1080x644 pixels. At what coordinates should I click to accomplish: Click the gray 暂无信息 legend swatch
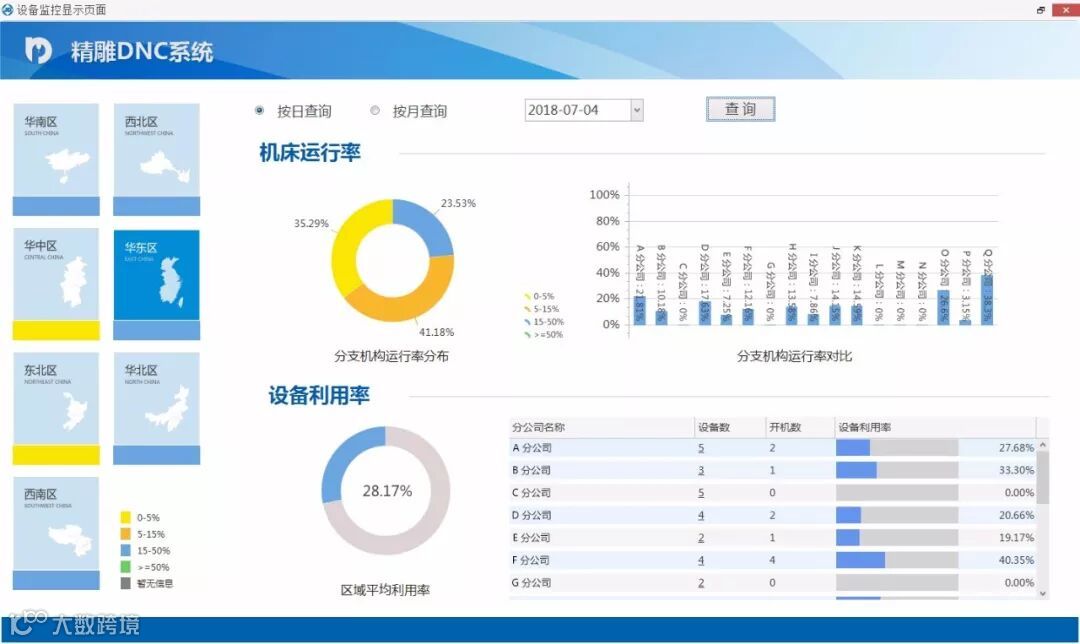125,583
